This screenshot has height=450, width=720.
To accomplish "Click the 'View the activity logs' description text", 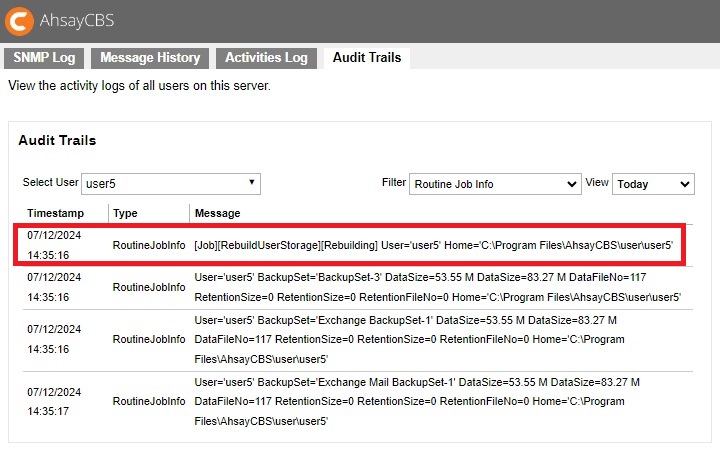I will click(140, 86).
